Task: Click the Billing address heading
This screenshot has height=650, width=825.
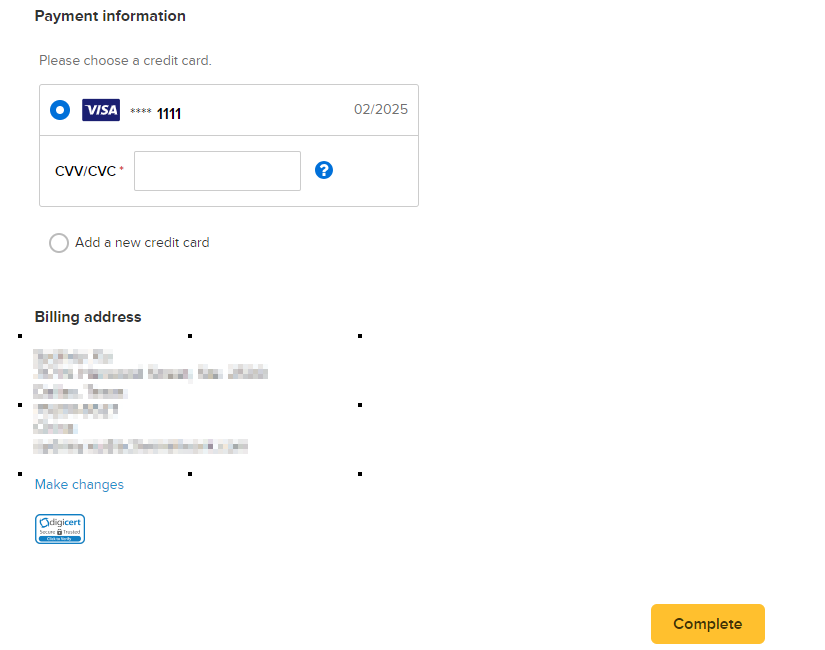Action: (88, 316)
